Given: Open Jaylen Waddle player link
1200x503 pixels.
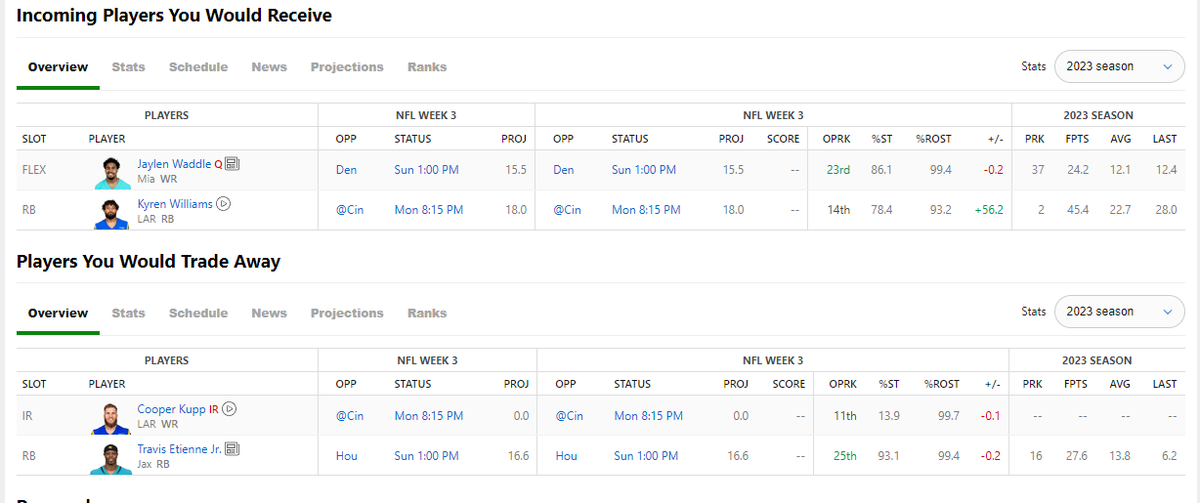Looking at the screenshot, I should click(175, 164).
